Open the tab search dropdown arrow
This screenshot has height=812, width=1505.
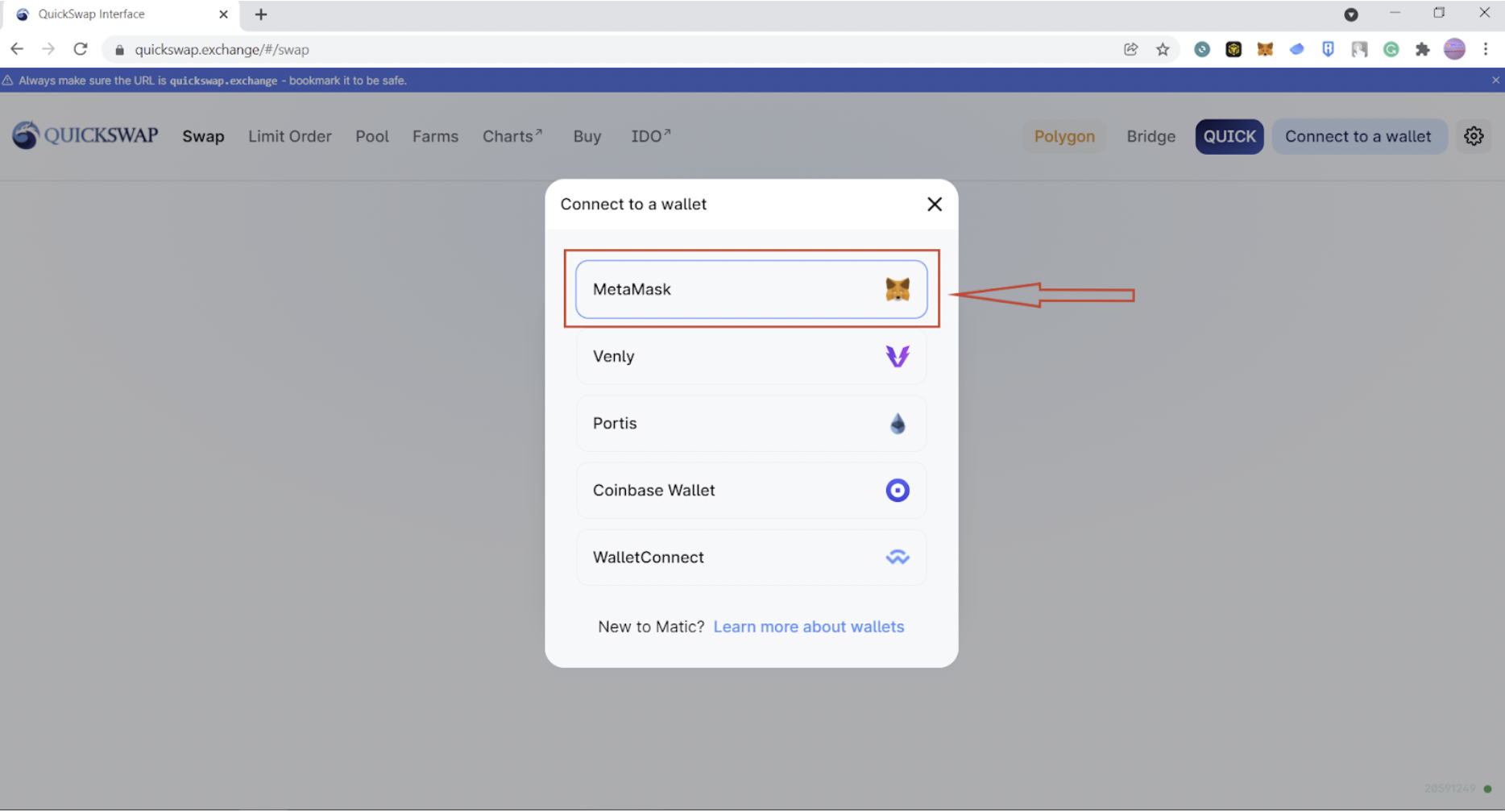[1351, 14]
